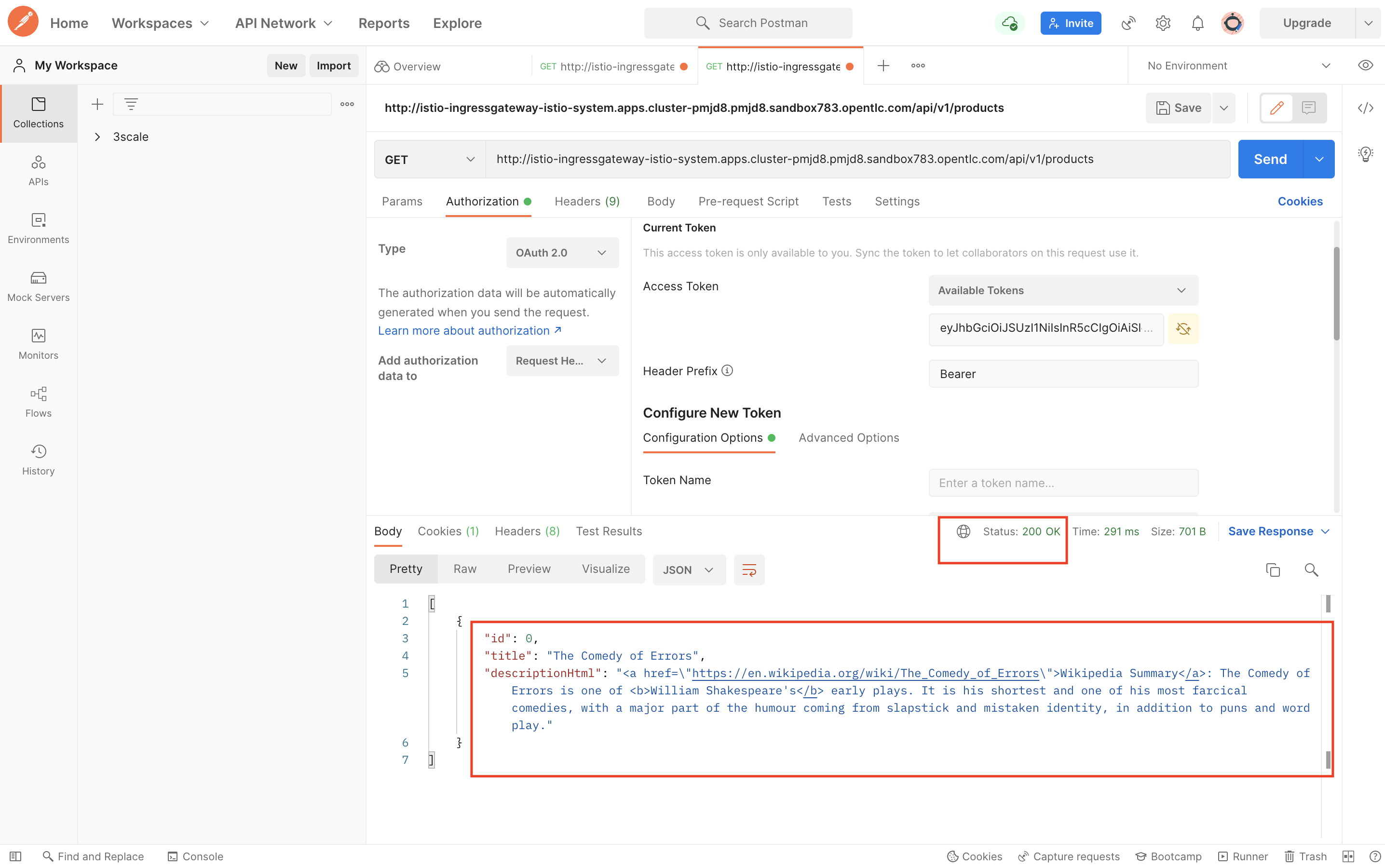Click the Beautify response icon

pyautogui.click(x=749, y=570)
